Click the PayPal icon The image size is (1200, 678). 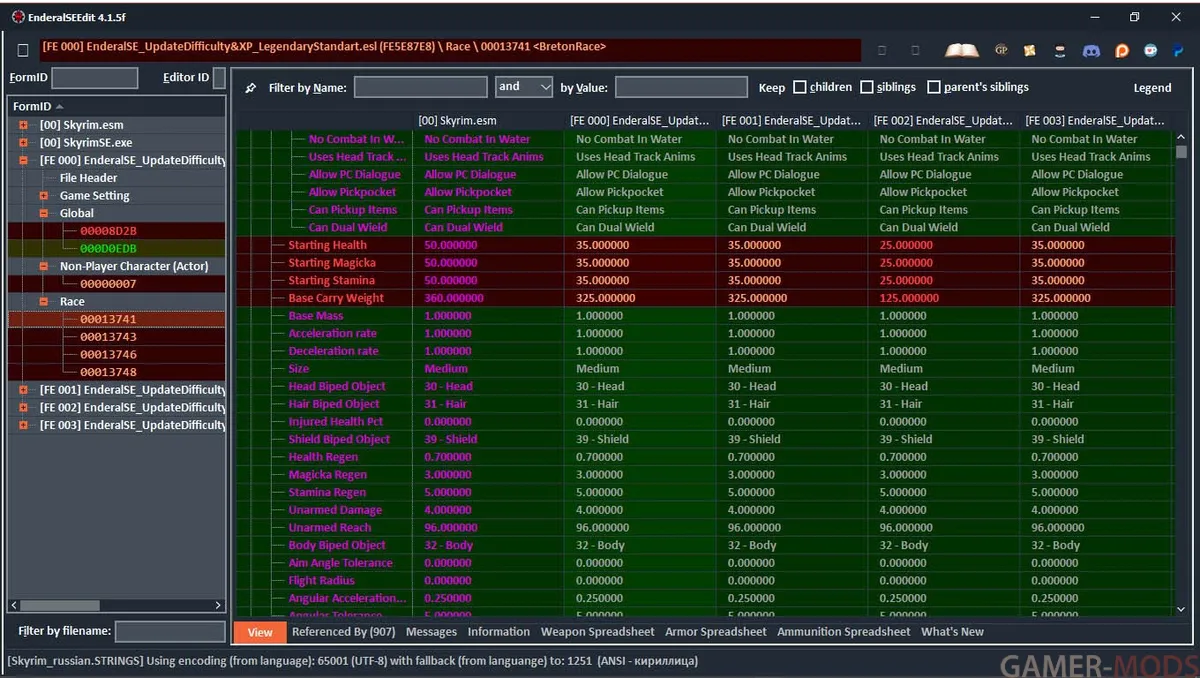(1179, 50)
